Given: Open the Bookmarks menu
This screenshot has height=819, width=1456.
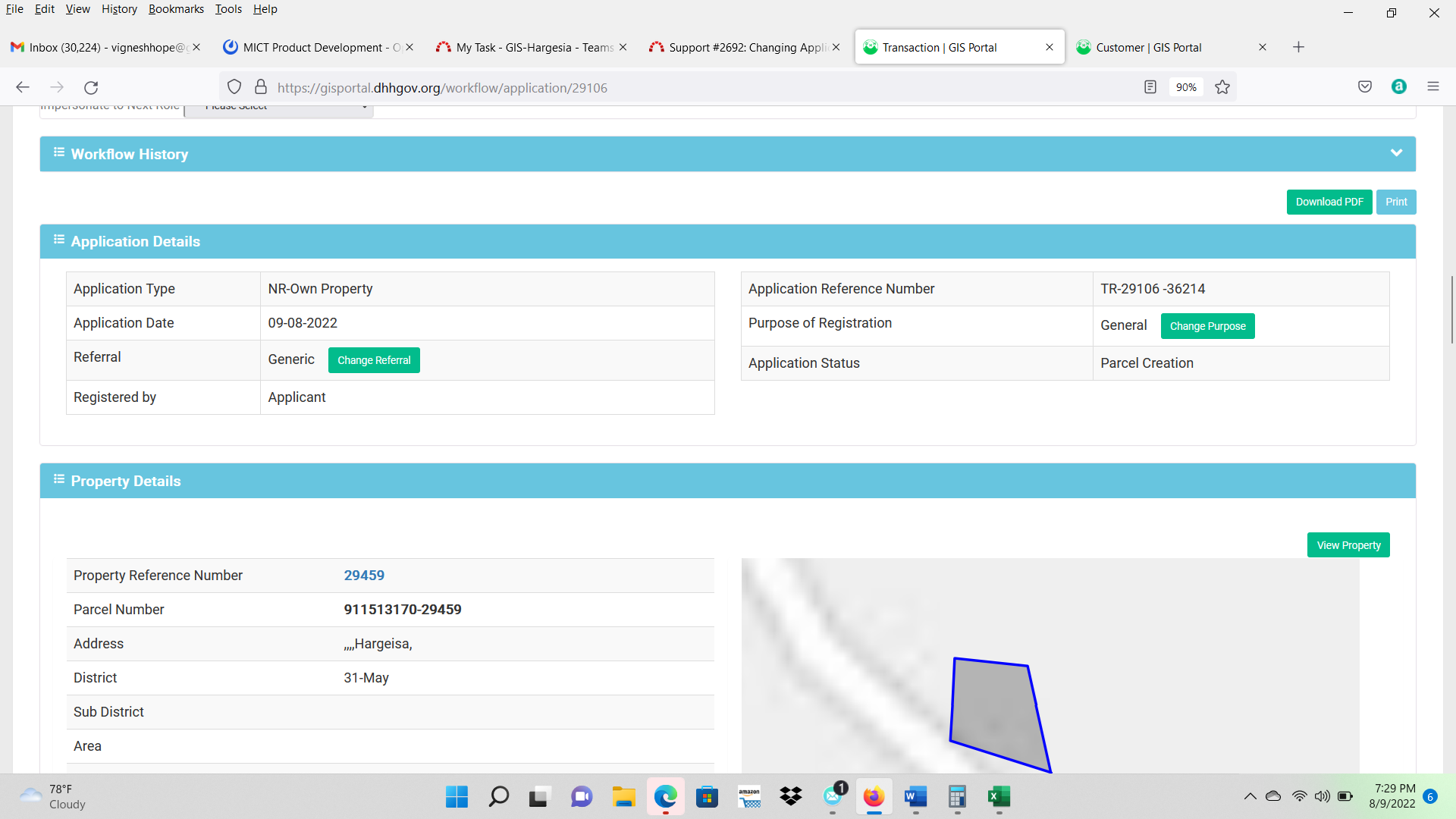Looking at the screenshot, I should (x=176, y=9).
